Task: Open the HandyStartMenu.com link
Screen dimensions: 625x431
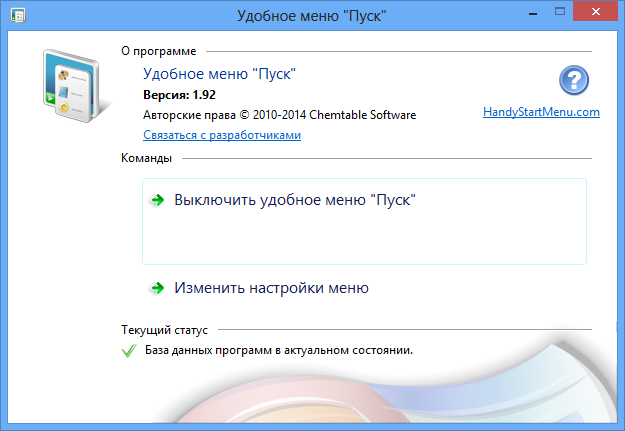Action: (541, 112)
